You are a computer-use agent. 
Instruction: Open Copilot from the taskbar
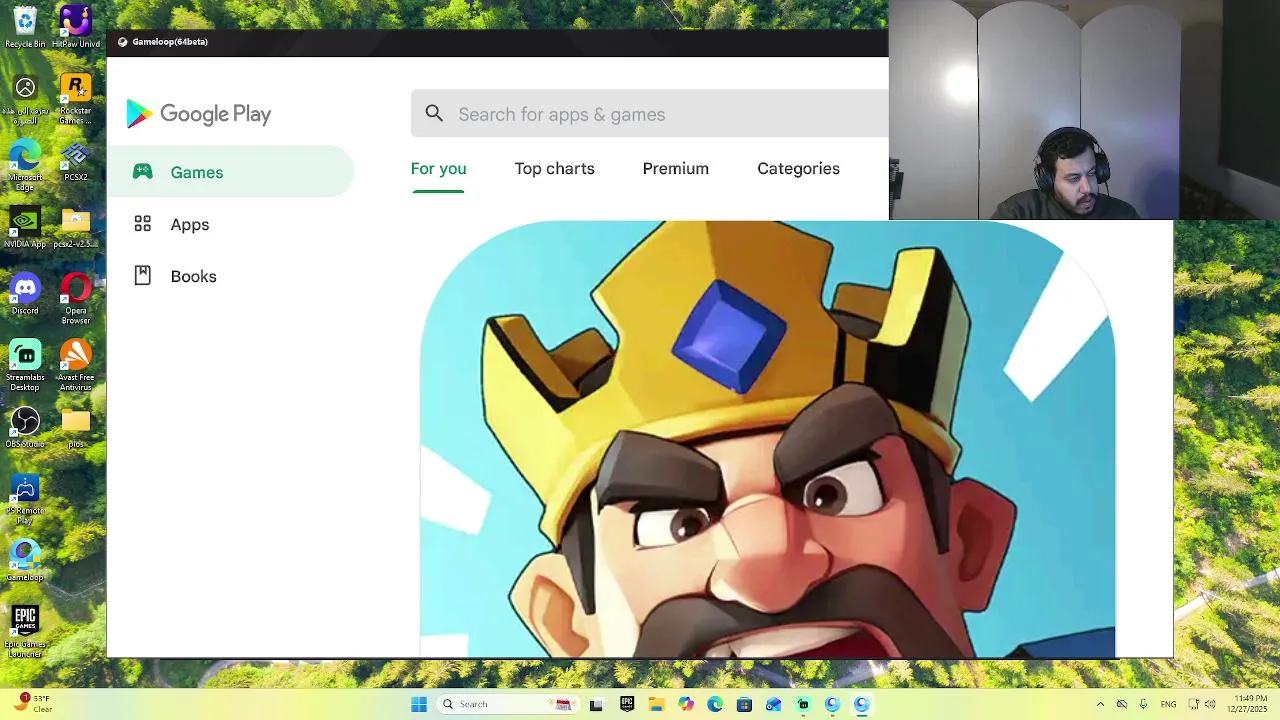click(686, 704)
